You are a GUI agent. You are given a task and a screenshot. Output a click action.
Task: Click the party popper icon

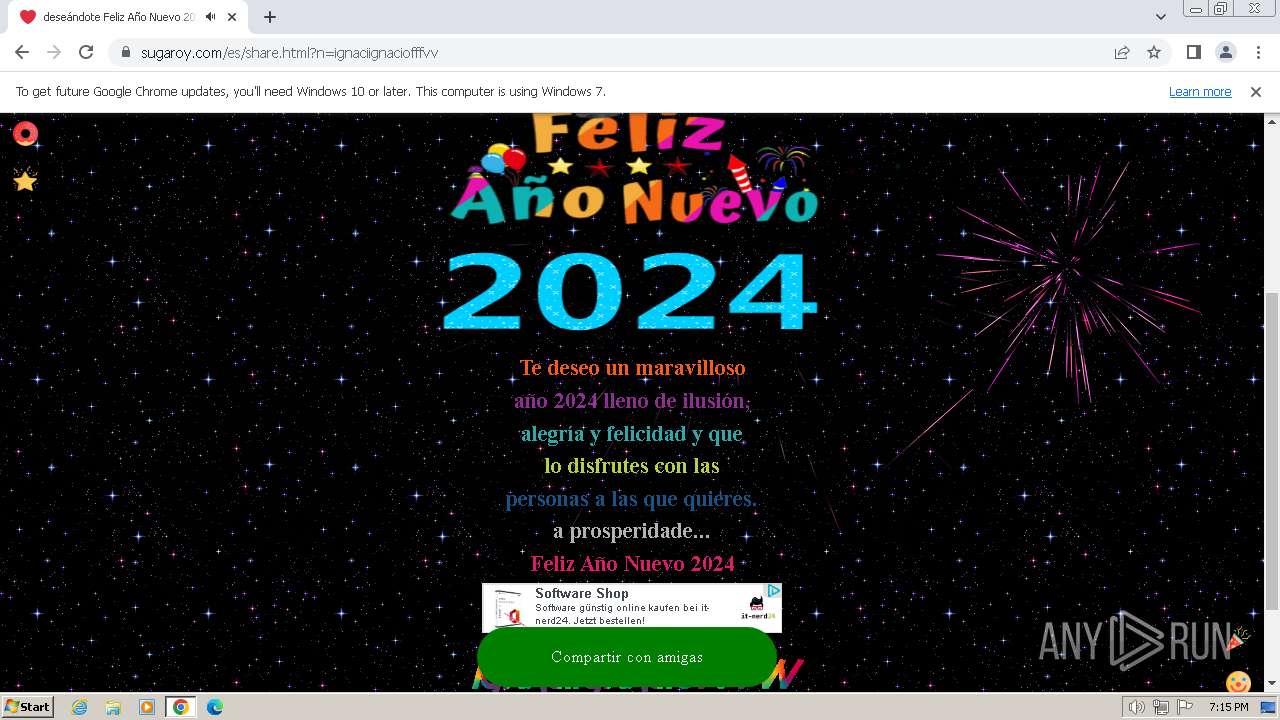[1240, 640]
